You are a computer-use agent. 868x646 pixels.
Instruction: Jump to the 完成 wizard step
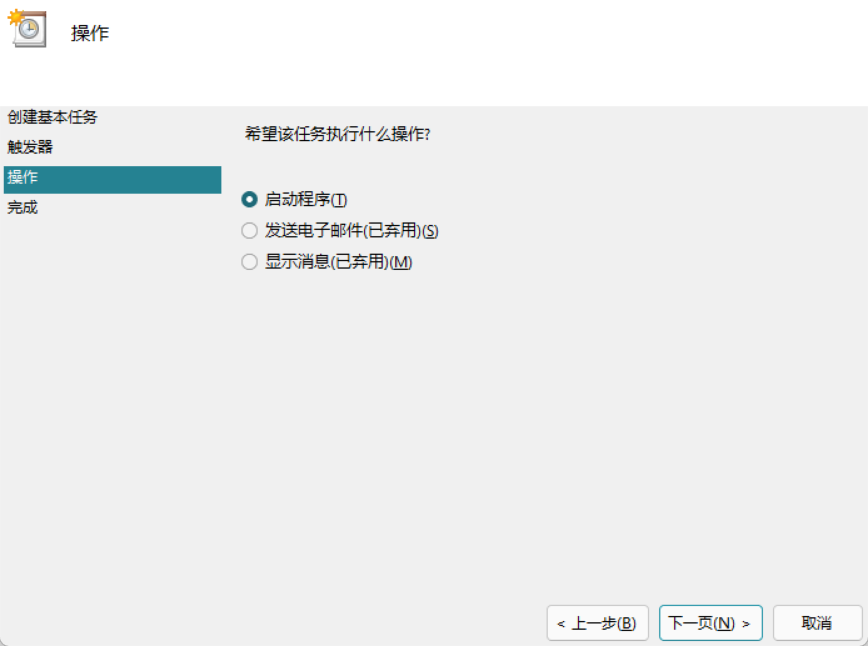(x=23, y=208)
